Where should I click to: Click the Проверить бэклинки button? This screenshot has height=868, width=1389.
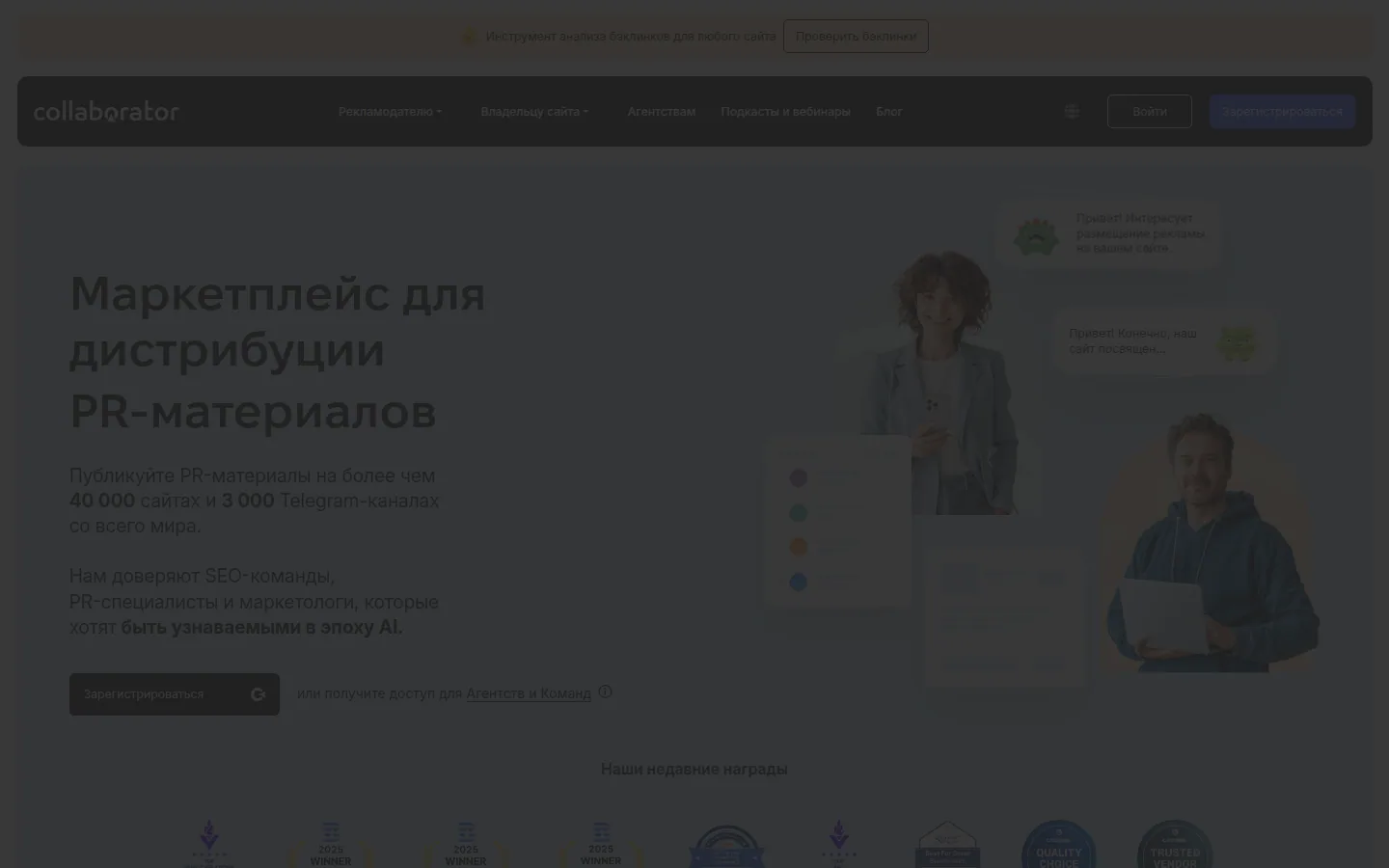point(856,37)
